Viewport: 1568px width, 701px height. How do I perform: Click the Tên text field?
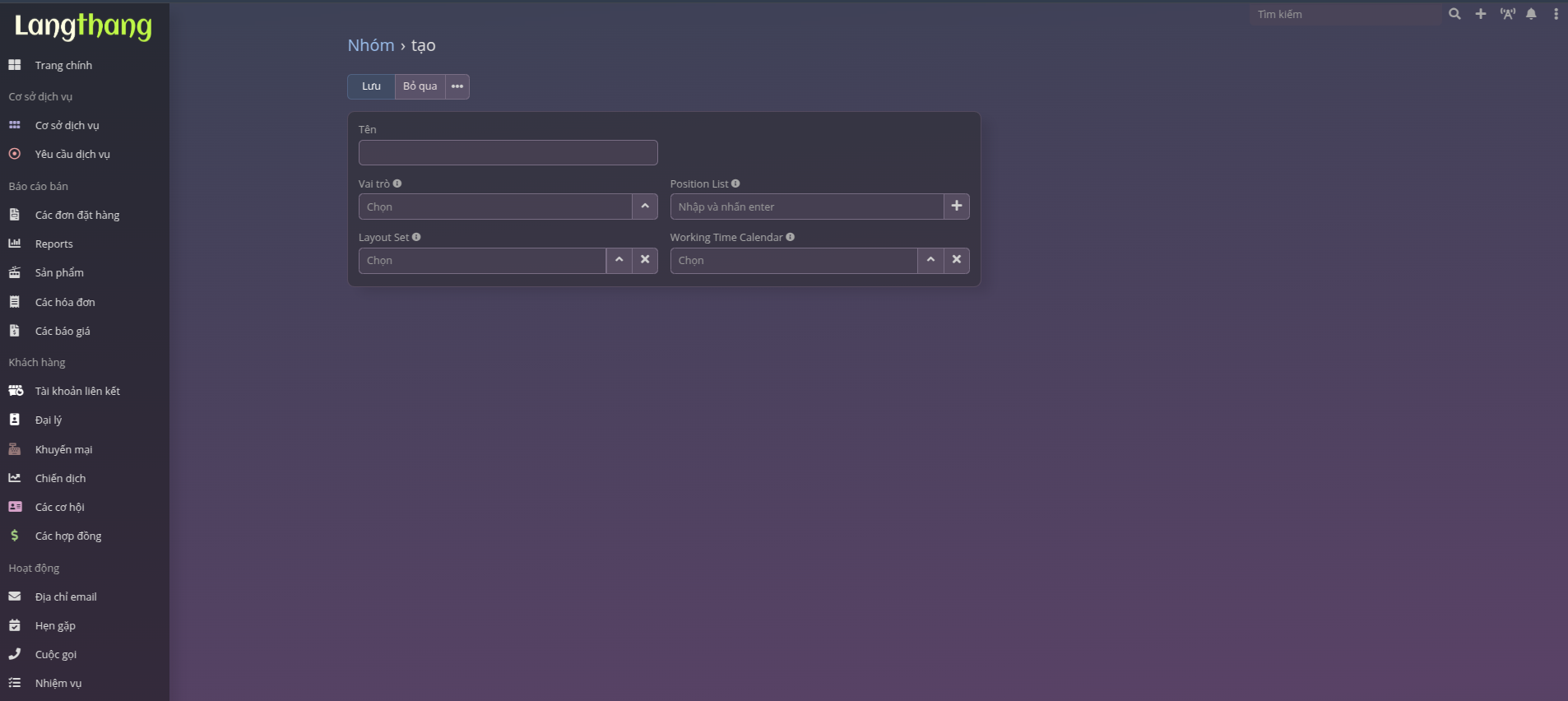508,153
